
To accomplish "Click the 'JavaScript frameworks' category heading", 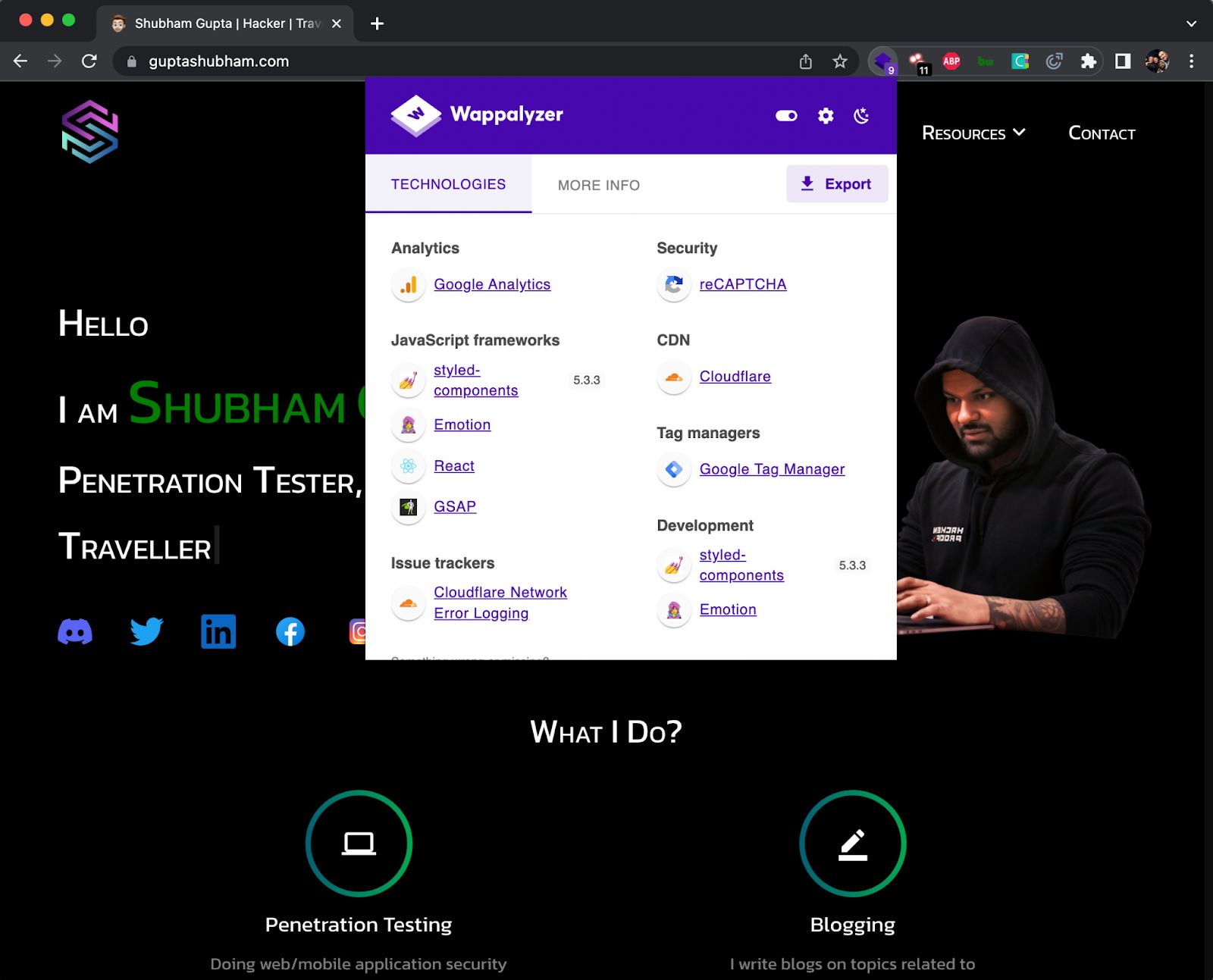I will pos(475,340).
